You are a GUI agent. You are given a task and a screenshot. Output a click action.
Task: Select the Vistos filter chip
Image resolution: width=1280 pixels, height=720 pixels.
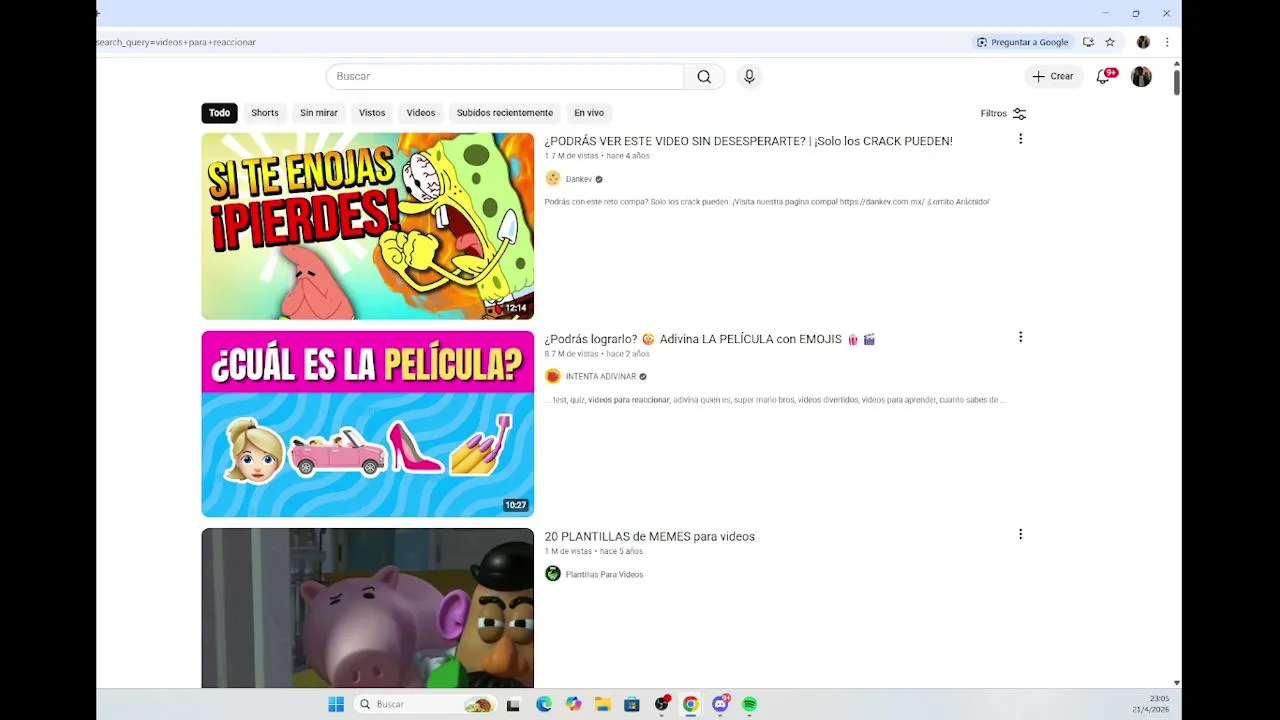click(372, 113)
